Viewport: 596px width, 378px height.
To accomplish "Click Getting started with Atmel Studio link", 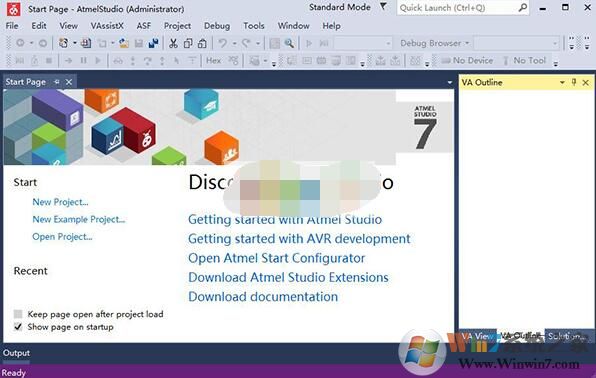I will [285, 219].
